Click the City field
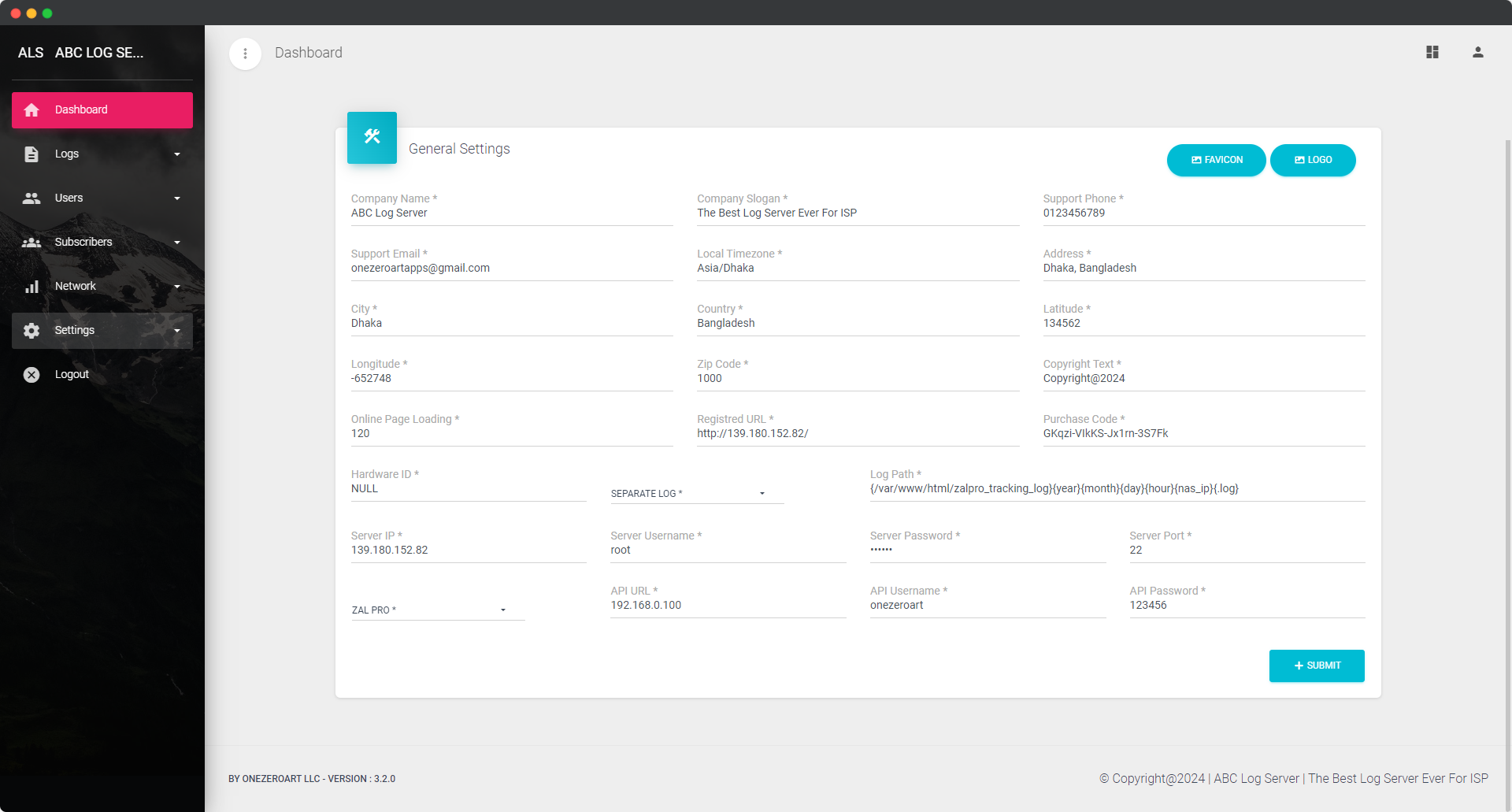 pos(512,323)
